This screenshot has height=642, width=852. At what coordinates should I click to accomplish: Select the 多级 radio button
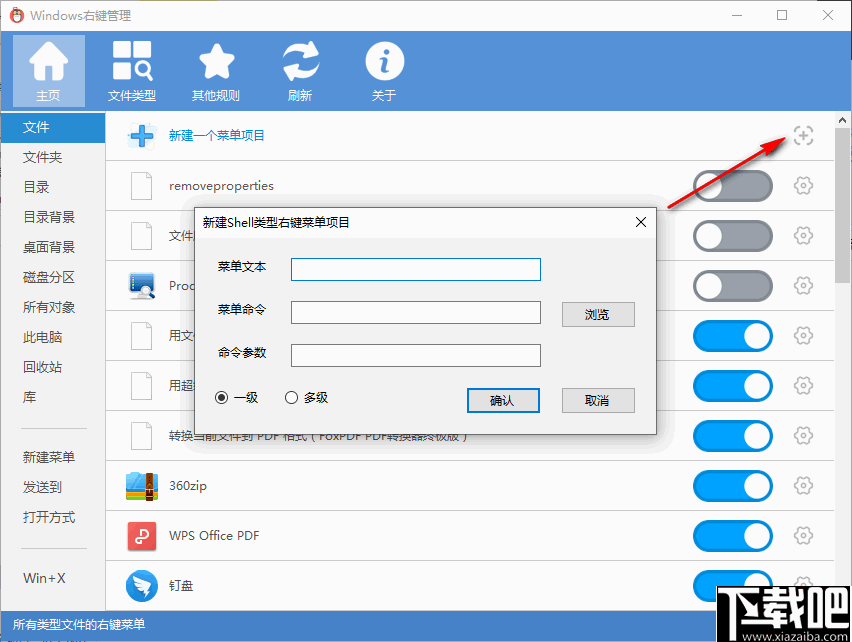point(293,396)
